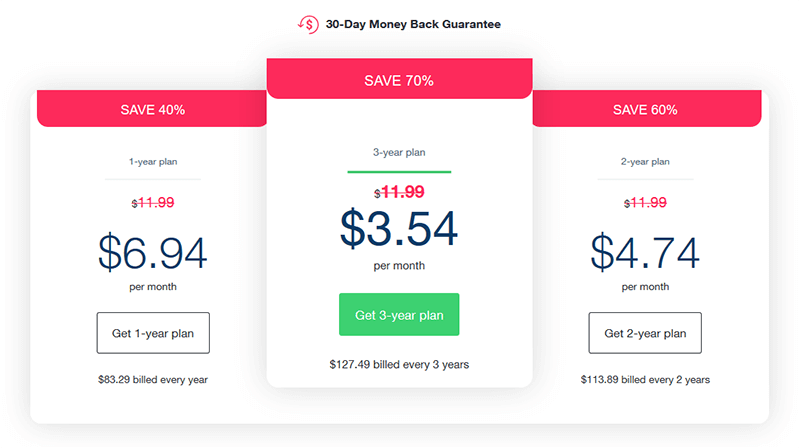Click the Get 1-year plan button

[153, 333]
